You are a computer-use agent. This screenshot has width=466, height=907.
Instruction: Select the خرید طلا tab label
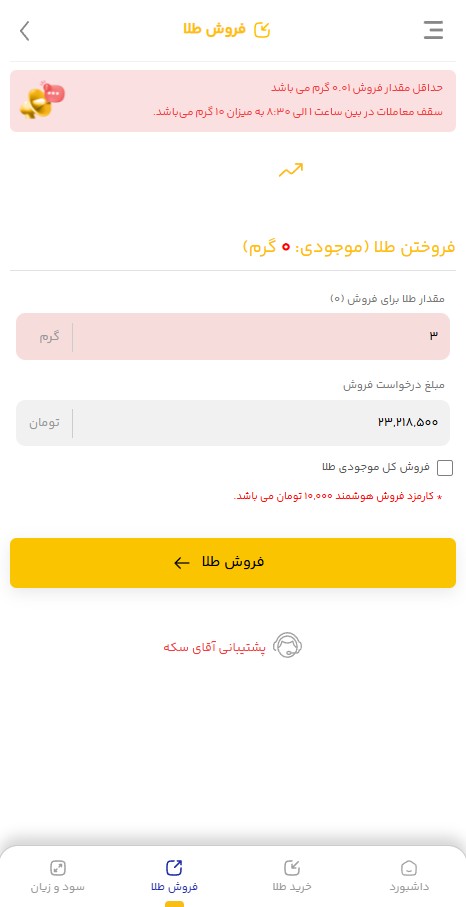coord(292,887)
